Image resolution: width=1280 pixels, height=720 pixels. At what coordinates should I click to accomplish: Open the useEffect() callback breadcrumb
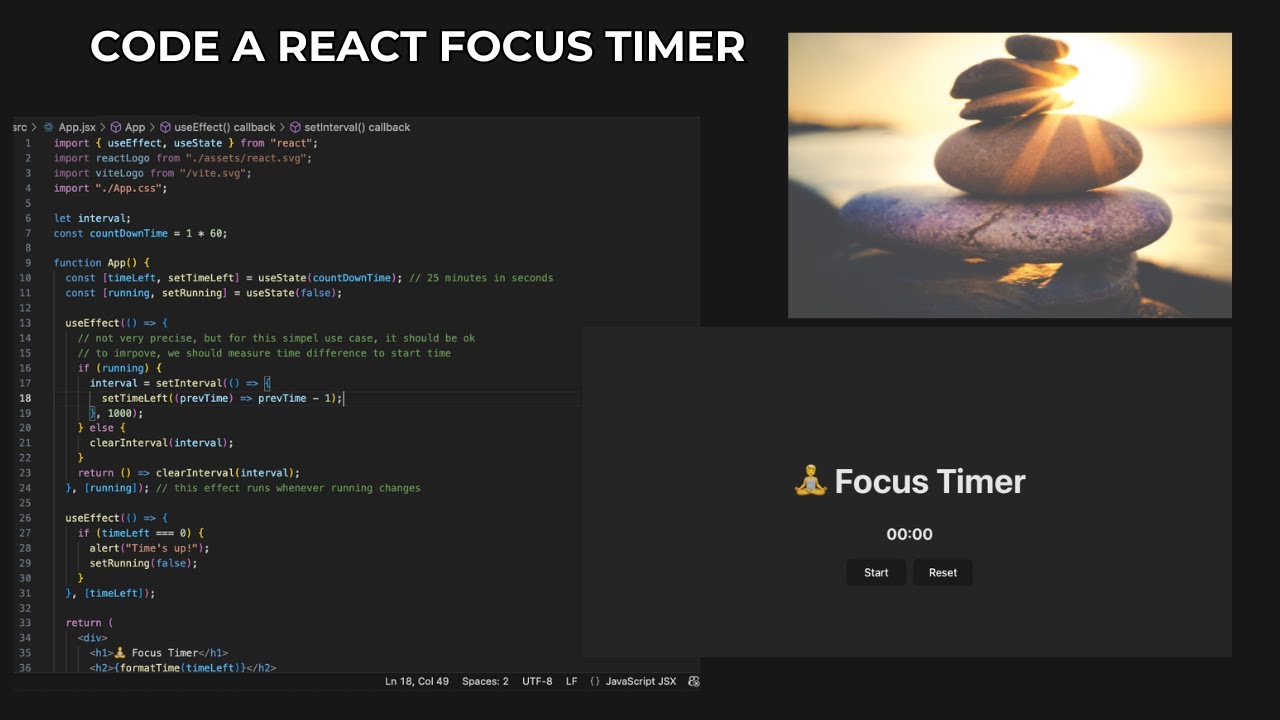tap(225, 128)
